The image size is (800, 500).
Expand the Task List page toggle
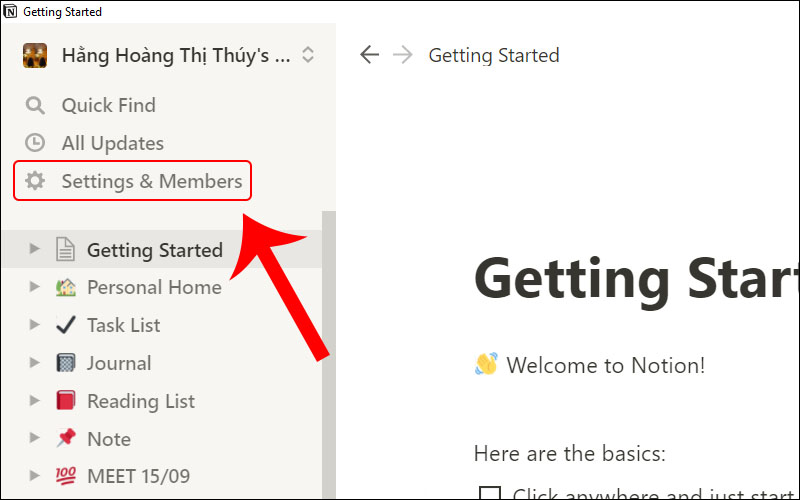coord(35,325)
